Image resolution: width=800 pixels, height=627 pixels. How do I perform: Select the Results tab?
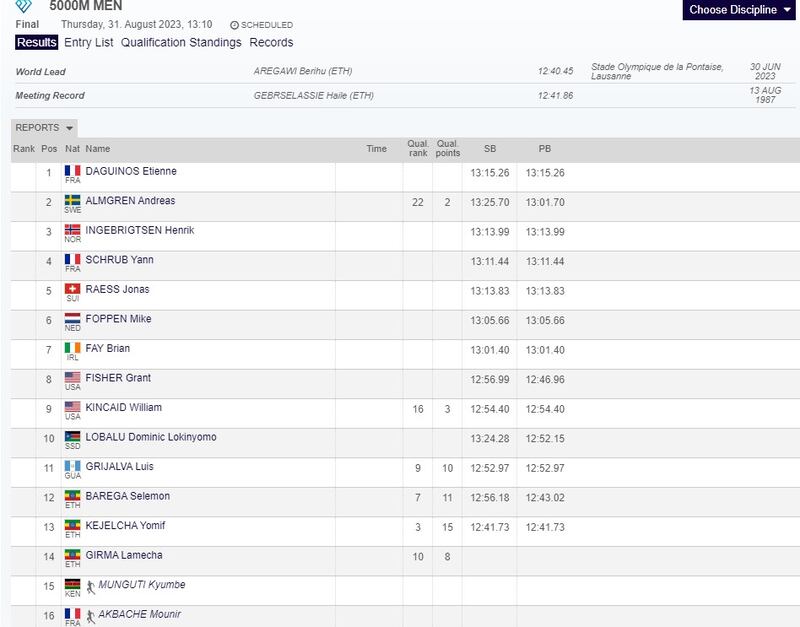(x=36, y=42)
